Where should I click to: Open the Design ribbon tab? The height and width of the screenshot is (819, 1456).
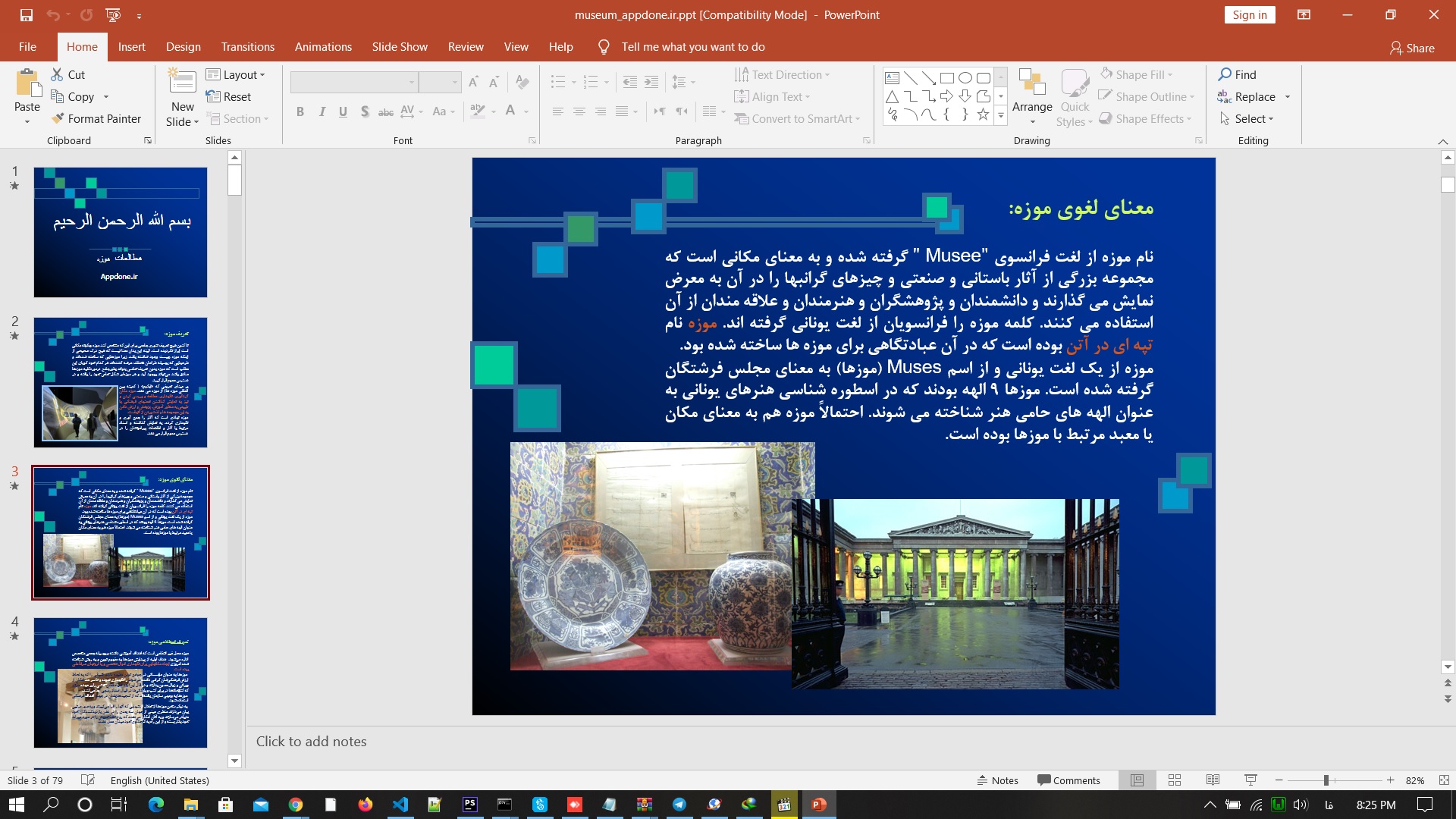coord(183,47)
